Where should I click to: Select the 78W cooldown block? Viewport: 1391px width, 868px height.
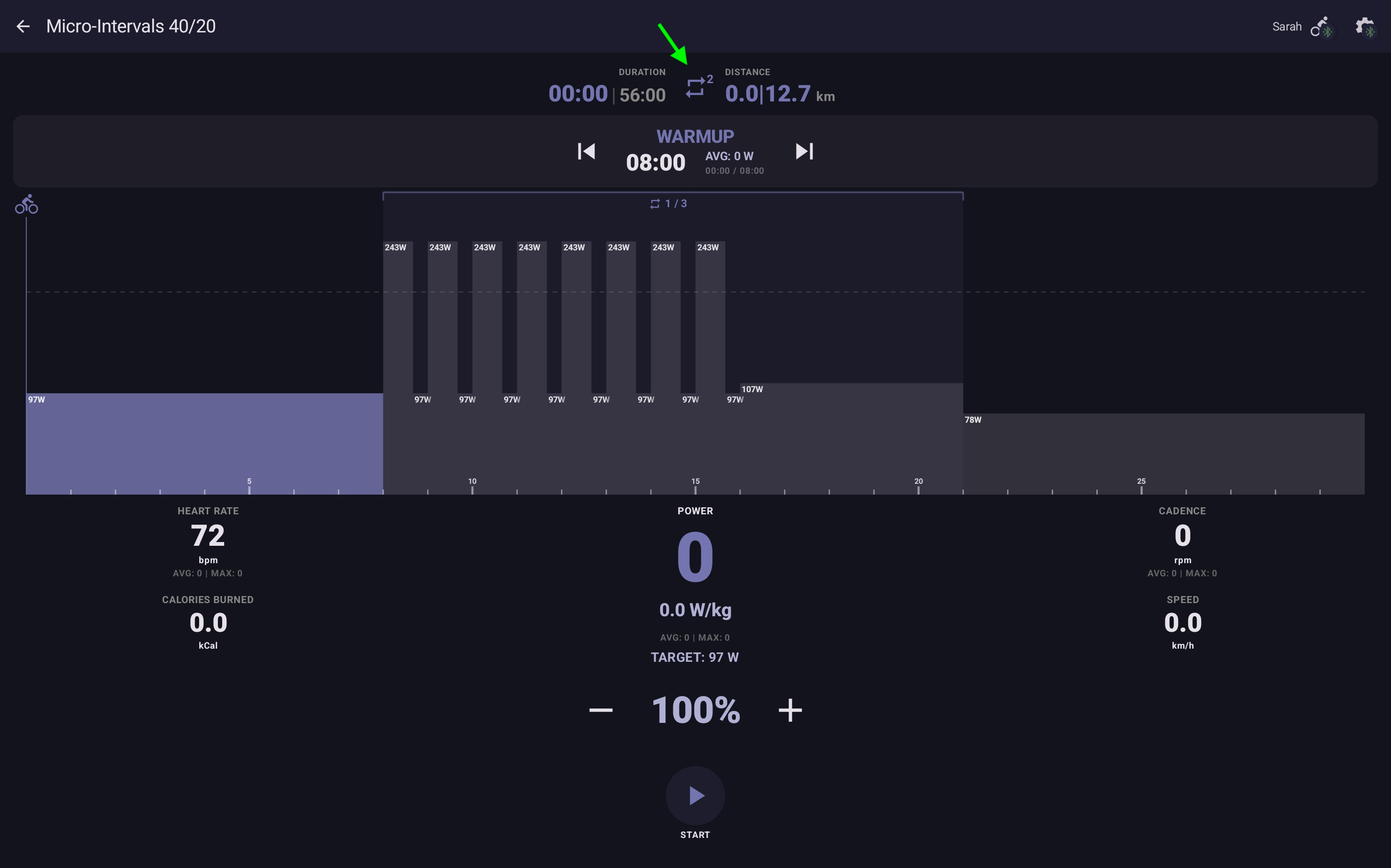1164,454
